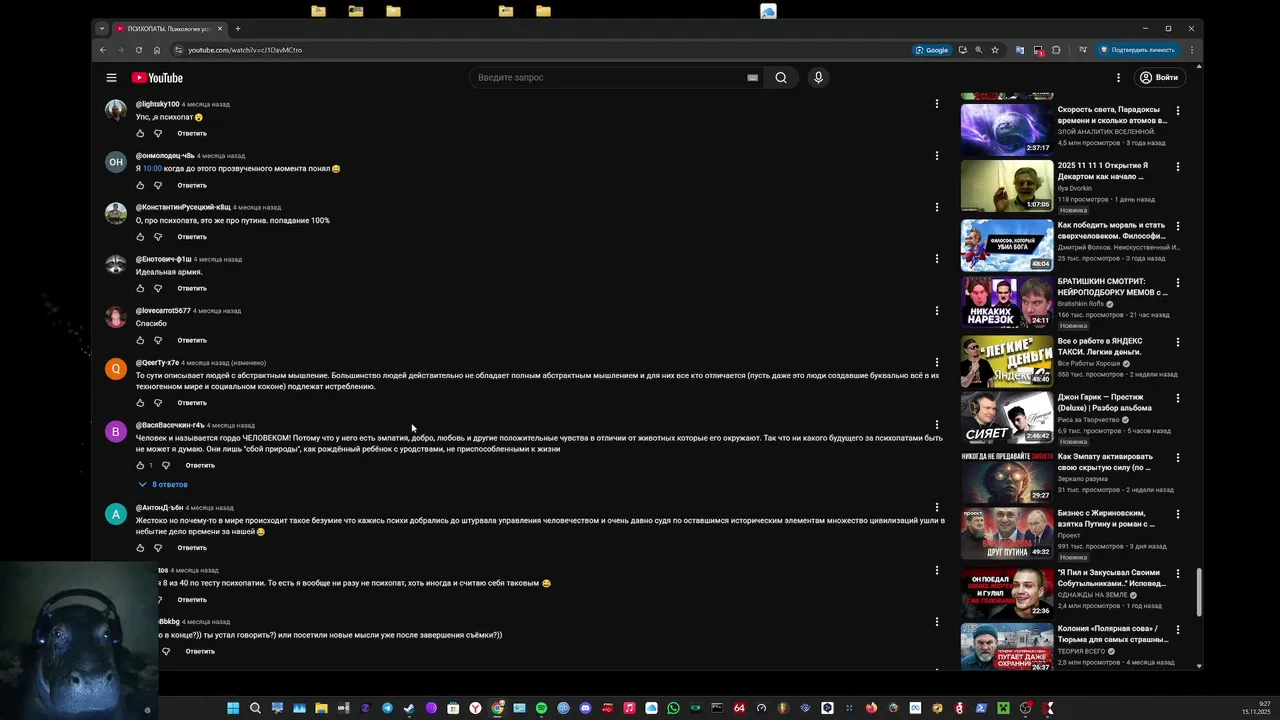Reply to the @lovecarrot5677 comment
Viewport: 1280px width, 720px height.
click(x=192, y=340)
